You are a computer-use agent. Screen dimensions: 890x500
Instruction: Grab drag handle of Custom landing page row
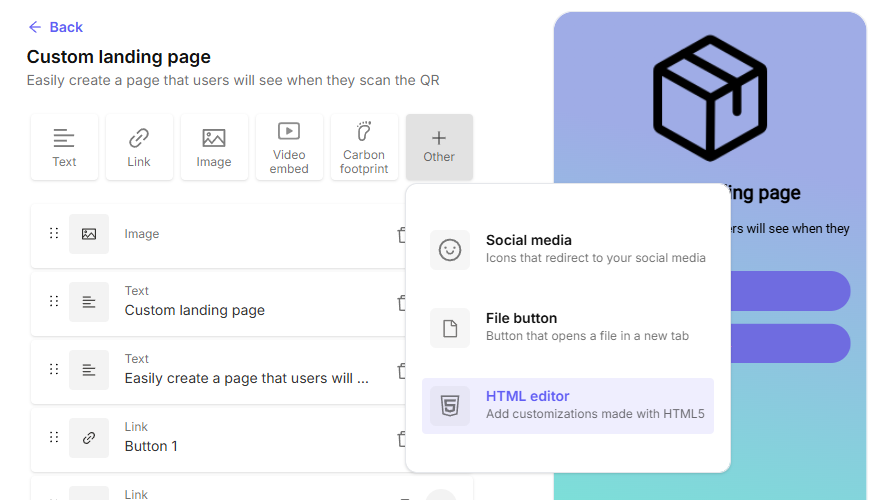(54, 301)
